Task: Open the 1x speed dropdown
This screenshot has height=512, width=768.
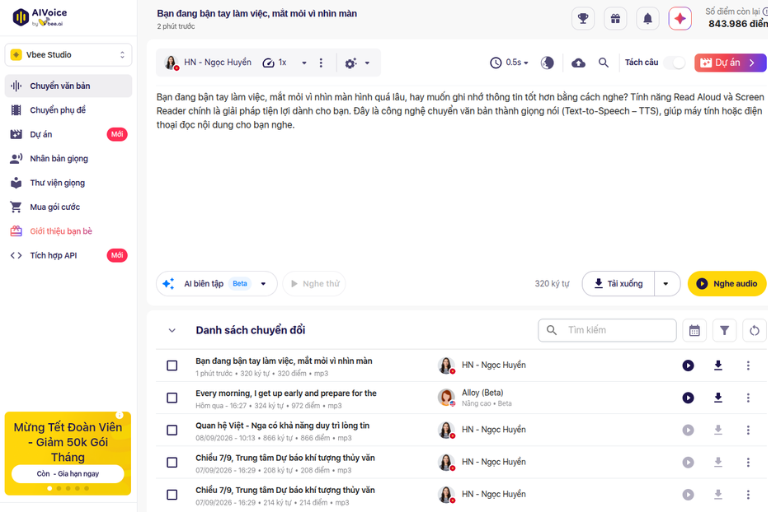Action: coord(304,63)
